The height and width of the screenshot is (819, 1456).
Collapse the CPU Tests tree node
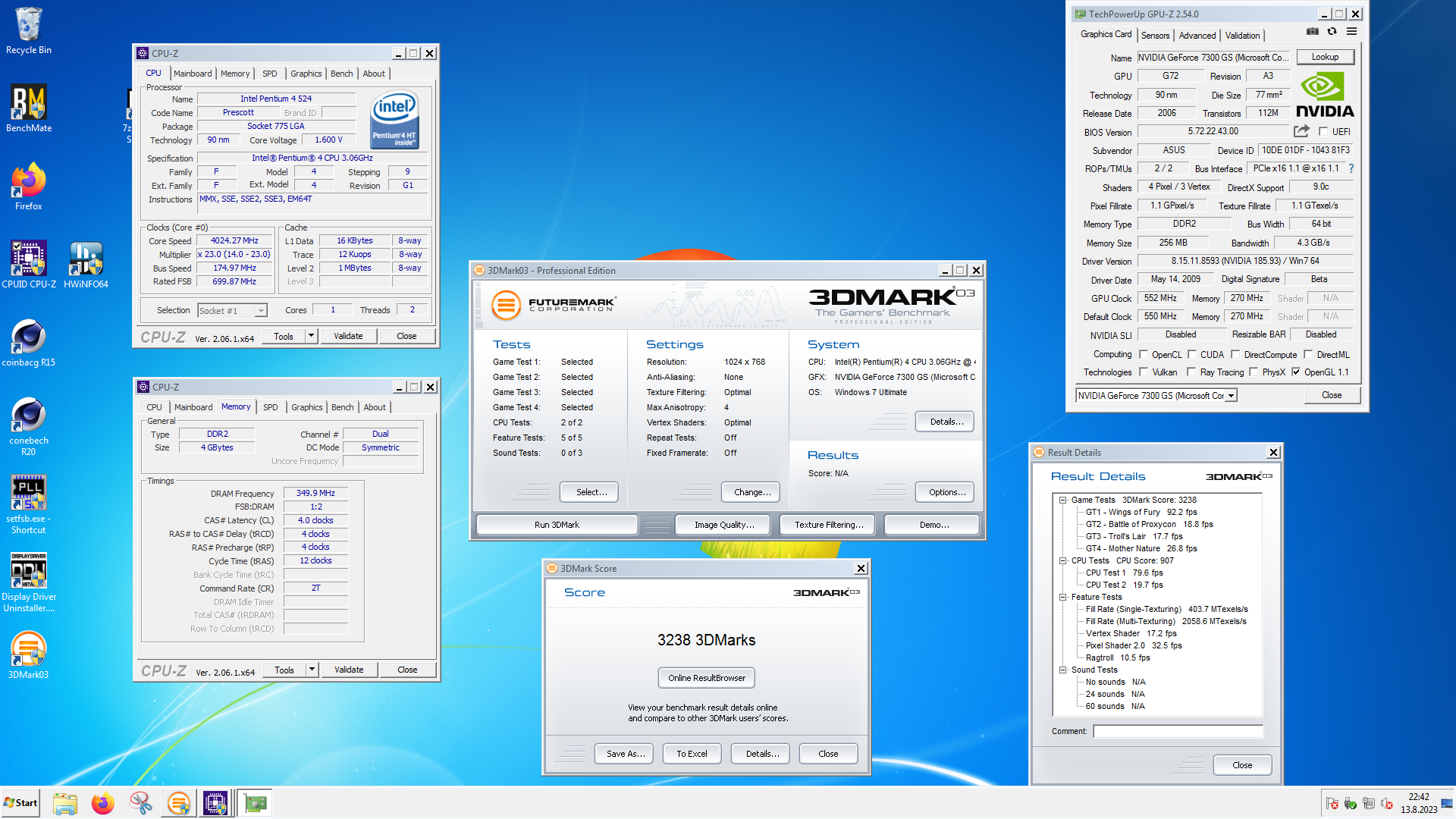coord(1063,560)
